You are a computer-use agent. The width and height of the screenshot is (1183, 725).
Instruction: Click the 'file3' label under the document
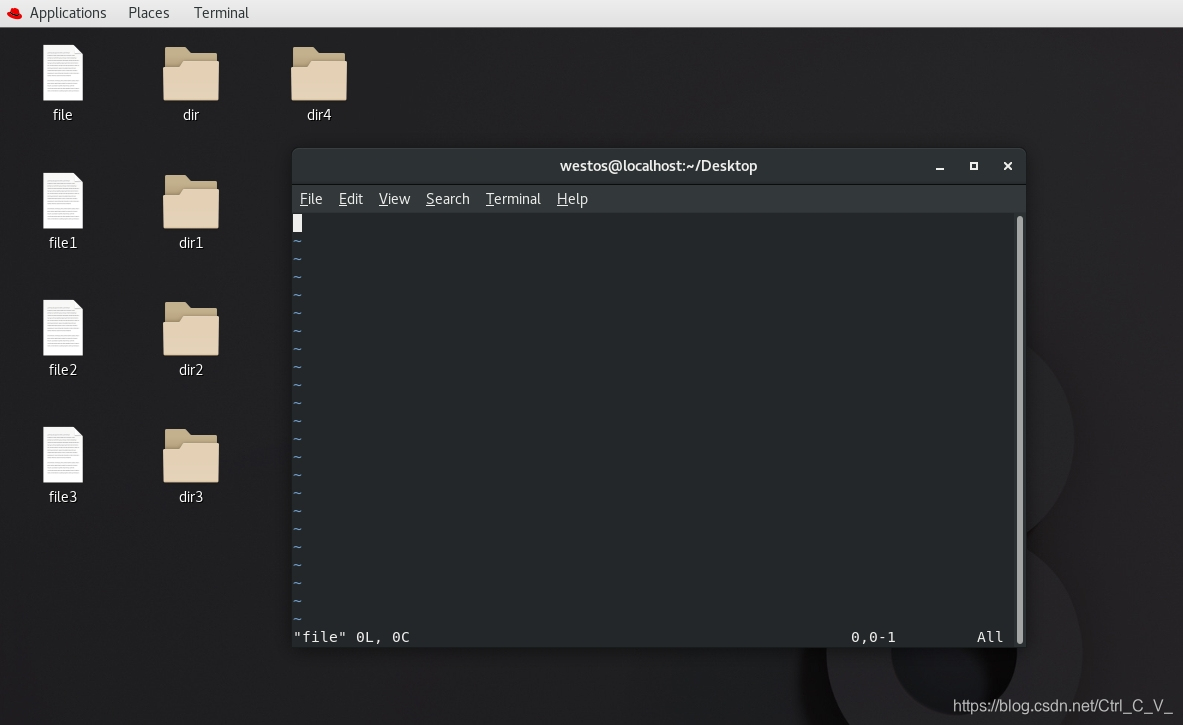point(63,496)
